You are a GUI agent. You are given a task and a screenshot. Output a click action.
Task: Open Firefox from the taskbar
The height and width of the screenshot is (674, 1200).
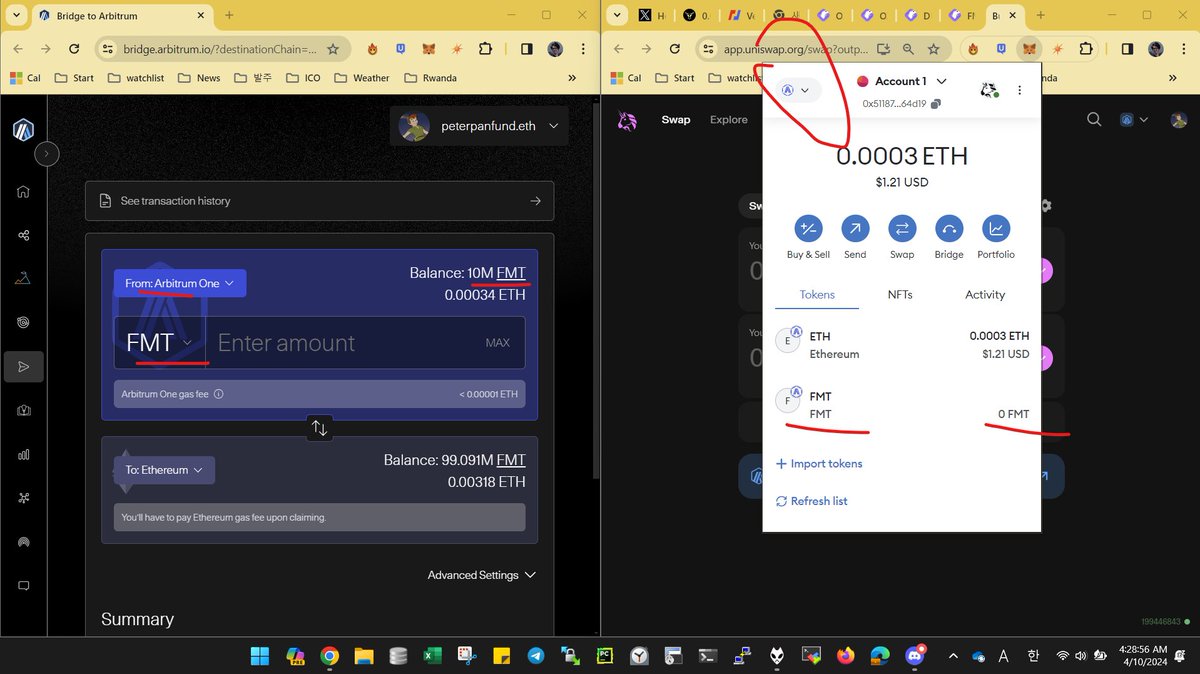tap(846, 656)
